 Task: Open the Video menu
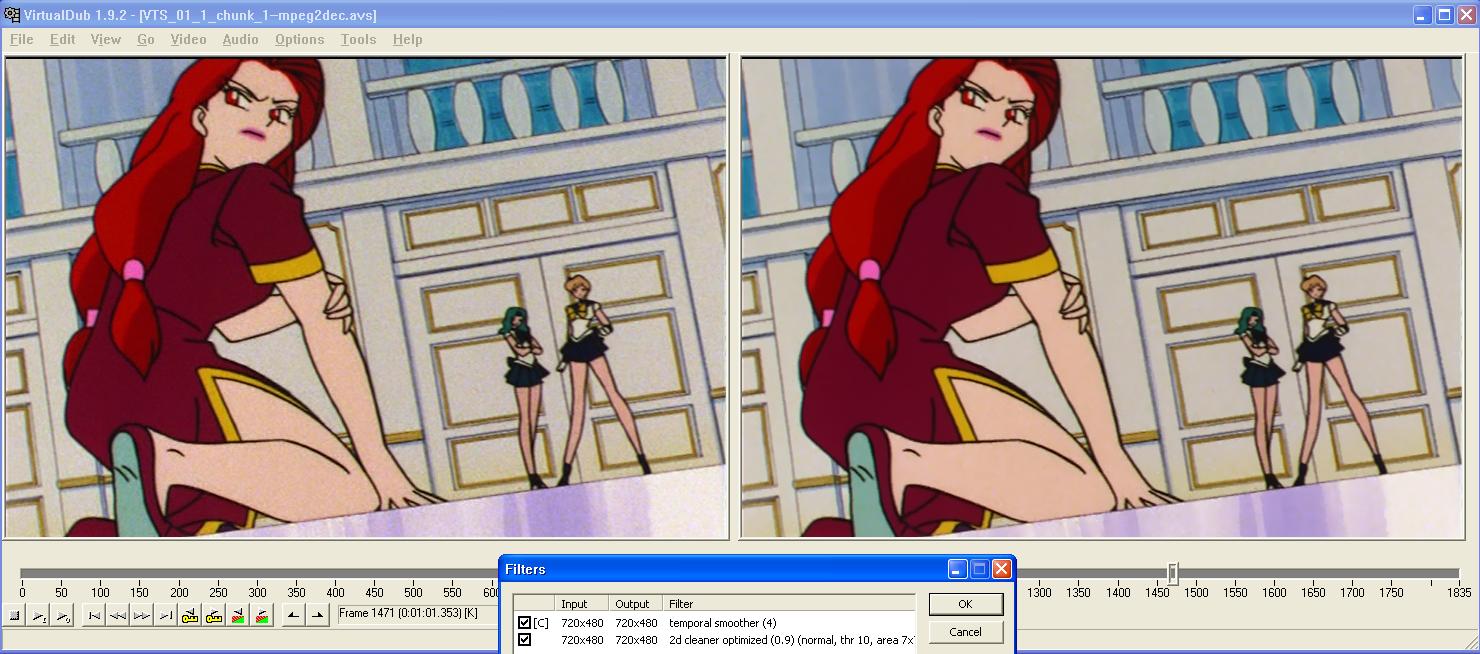pos(188,39)
